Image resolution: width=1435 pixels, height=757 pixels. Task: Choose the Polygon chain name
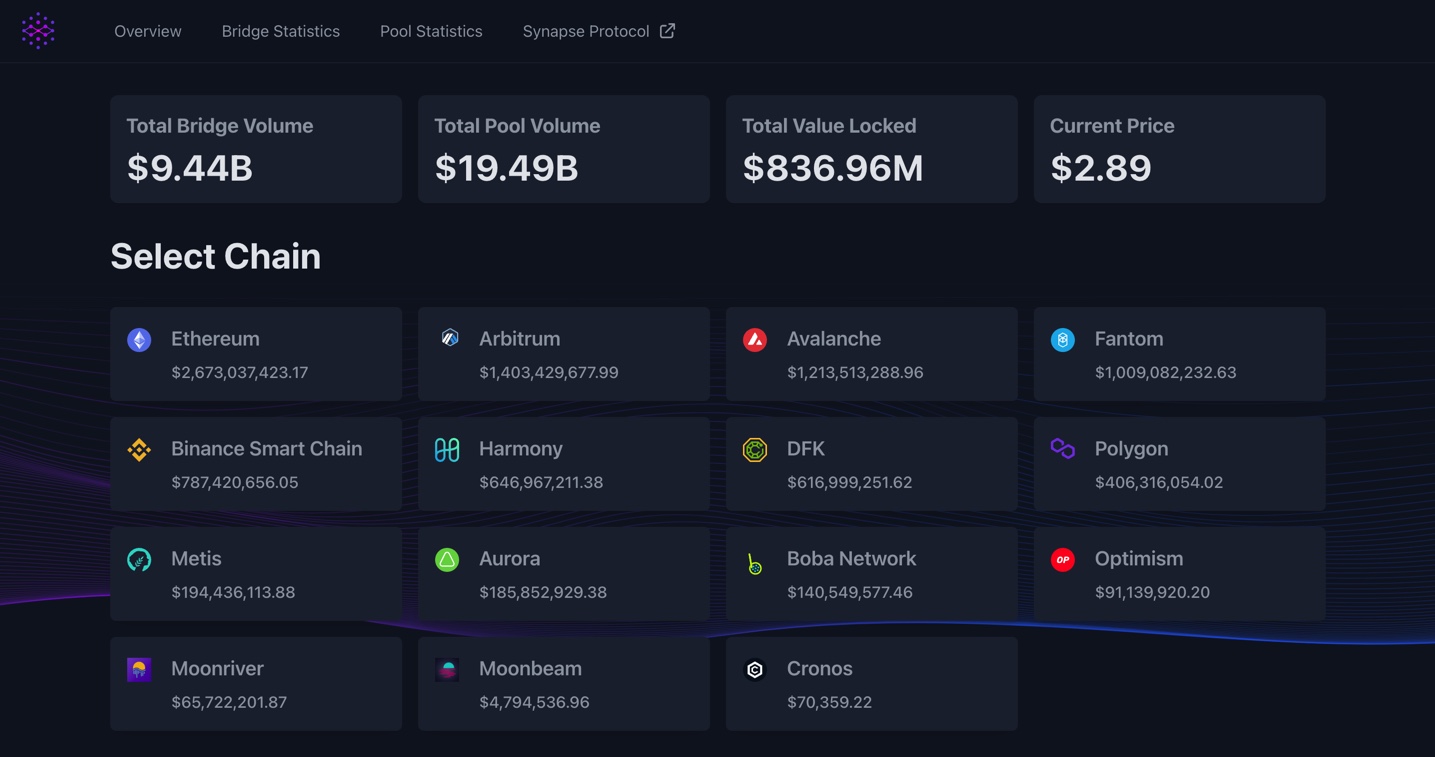(x=1132, y=449)
